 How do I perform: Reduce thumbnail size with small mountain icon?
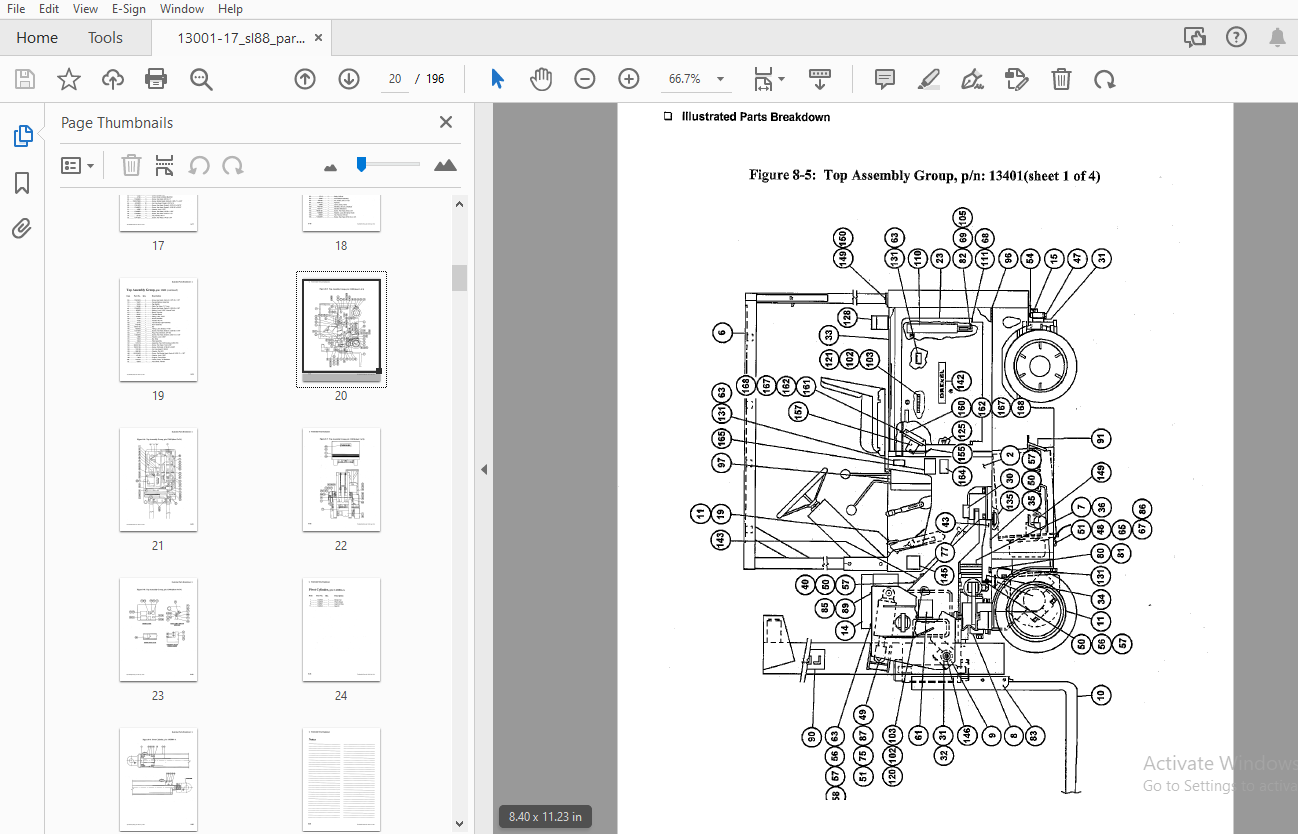coord(331,166)
